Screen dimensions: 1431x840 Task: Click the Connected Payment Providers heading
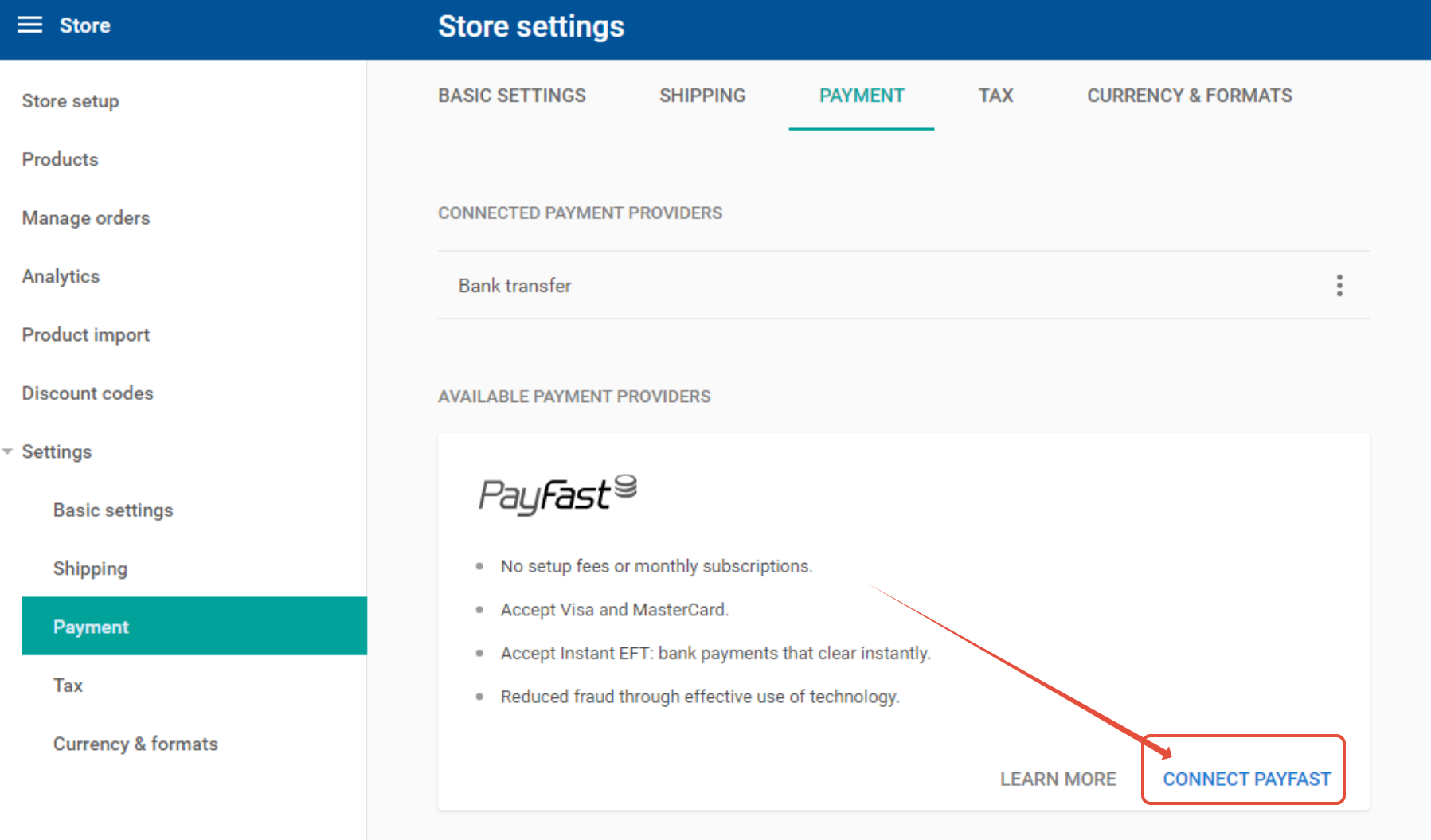[580, 213]
